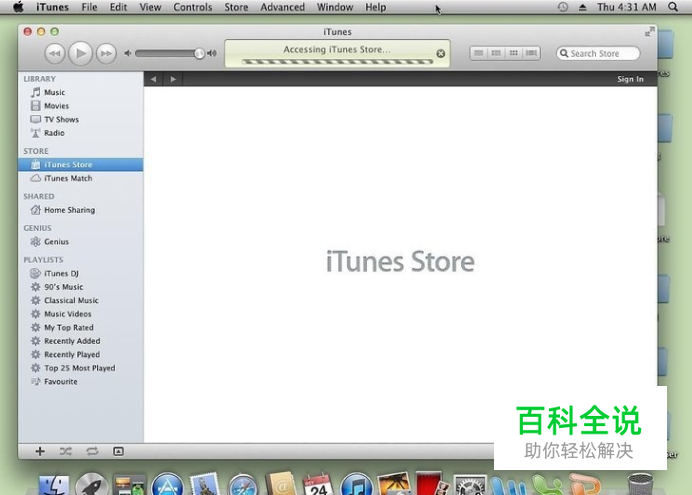Open iTunes icon in the Dock
This screenshot has height=495, width=692.
pos(357,484)
